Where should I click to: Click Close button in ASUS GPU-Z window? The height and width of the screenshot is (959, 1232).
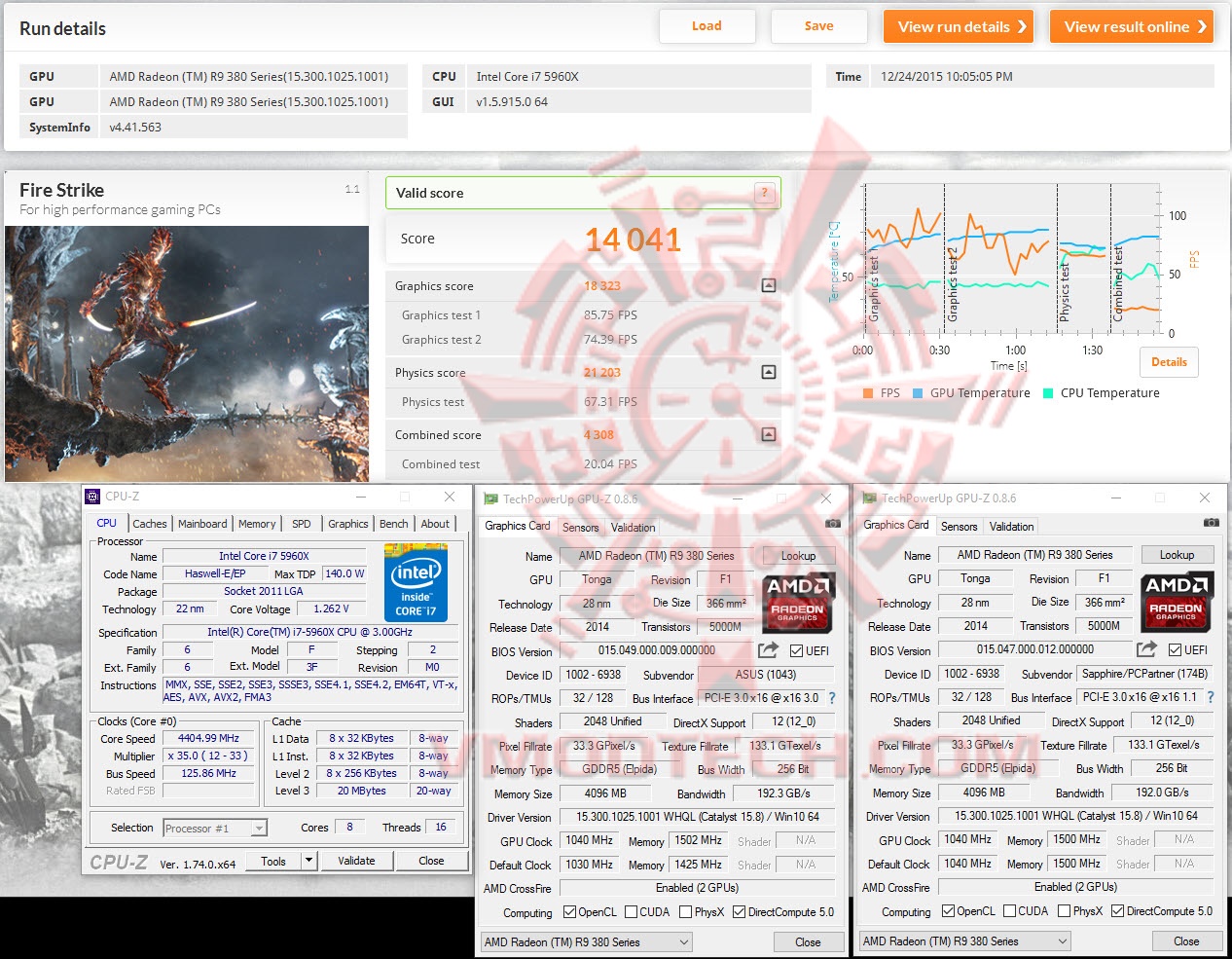coord(808,942)
